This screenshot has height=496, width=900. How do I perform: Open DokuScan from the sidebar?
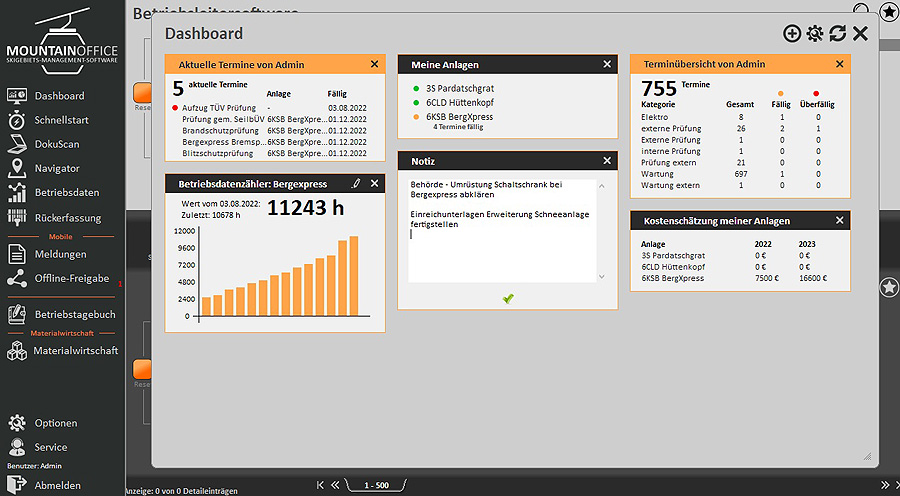point(56,144)
